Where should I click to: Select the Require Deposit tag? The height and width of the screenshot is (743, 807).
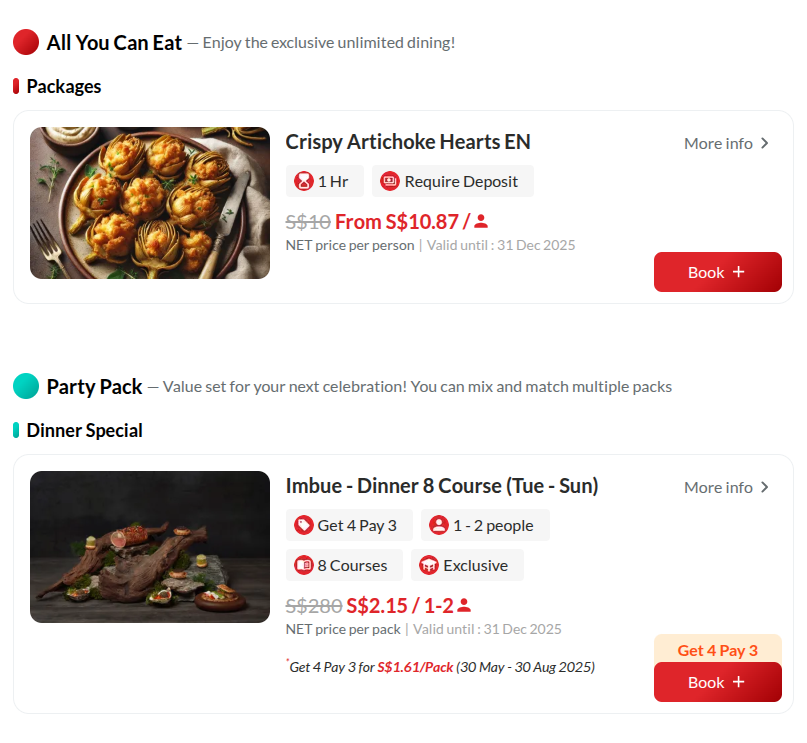pos(453,182)
